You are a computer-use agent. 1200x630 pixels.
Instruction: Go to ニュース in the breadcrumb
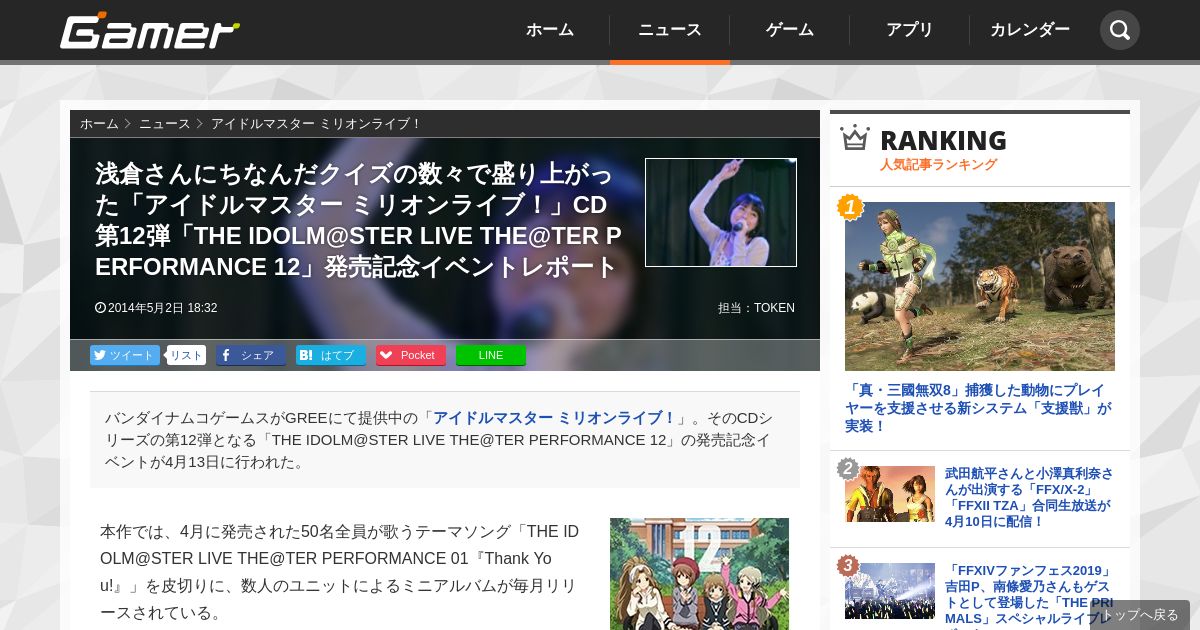click(x=164, y=124)
